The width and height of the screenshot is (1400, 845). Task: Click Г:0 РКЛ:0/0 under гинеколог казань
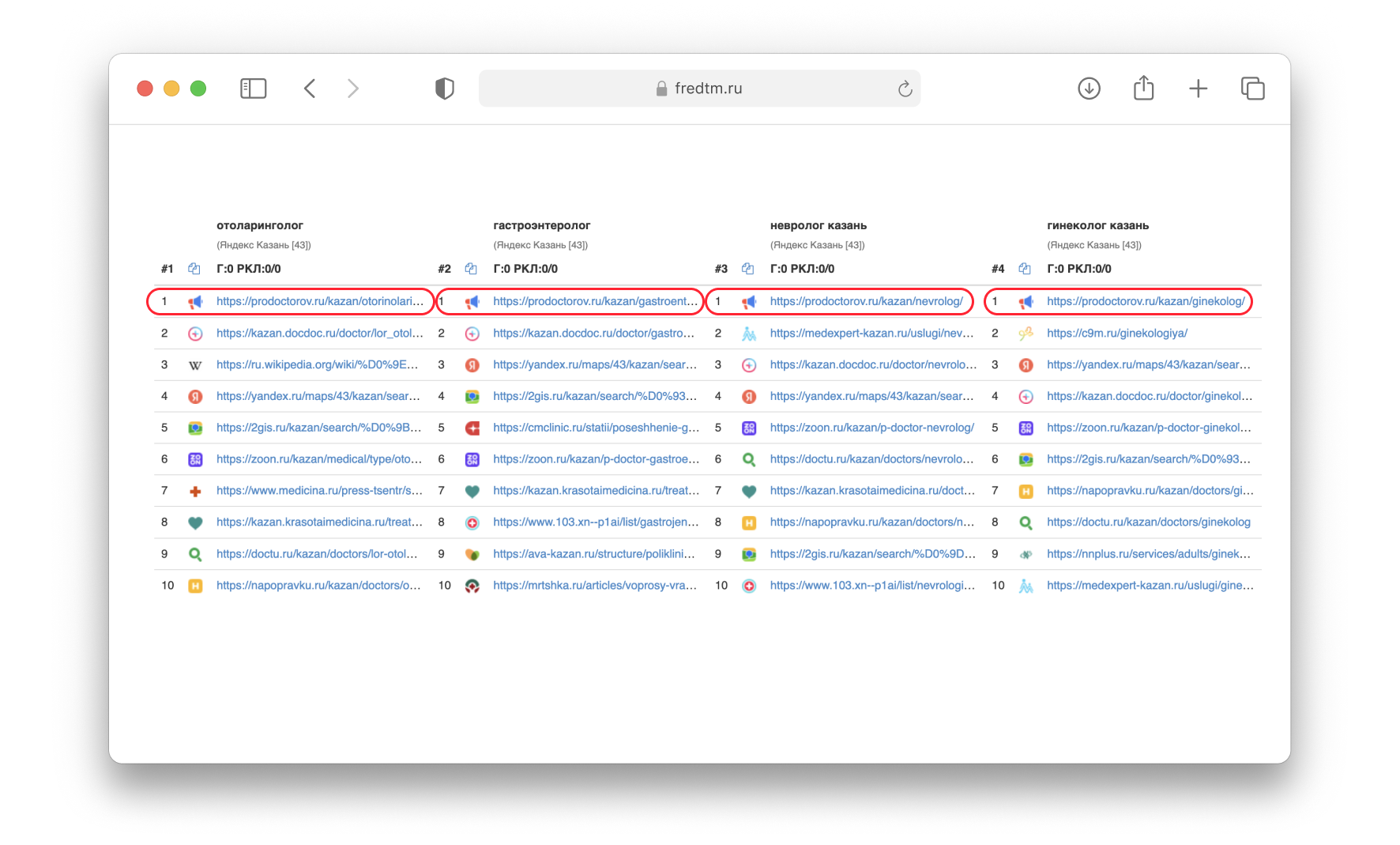click(x=1079, y=269)
